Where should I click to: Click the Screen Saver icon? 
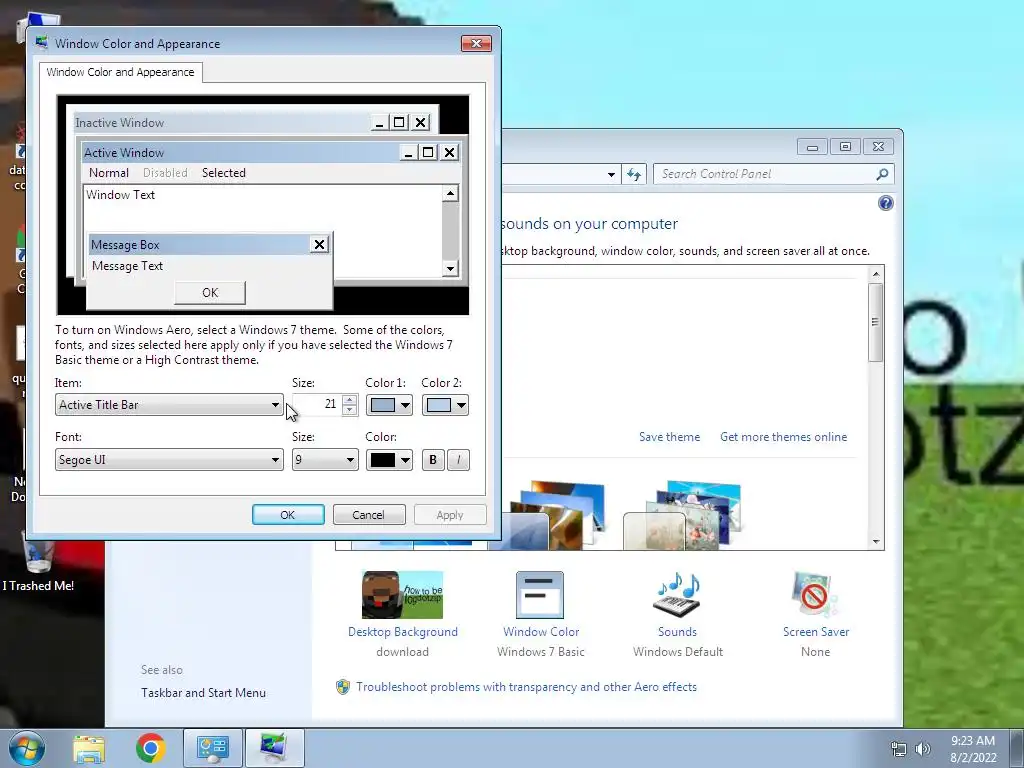tap(814, 595)
